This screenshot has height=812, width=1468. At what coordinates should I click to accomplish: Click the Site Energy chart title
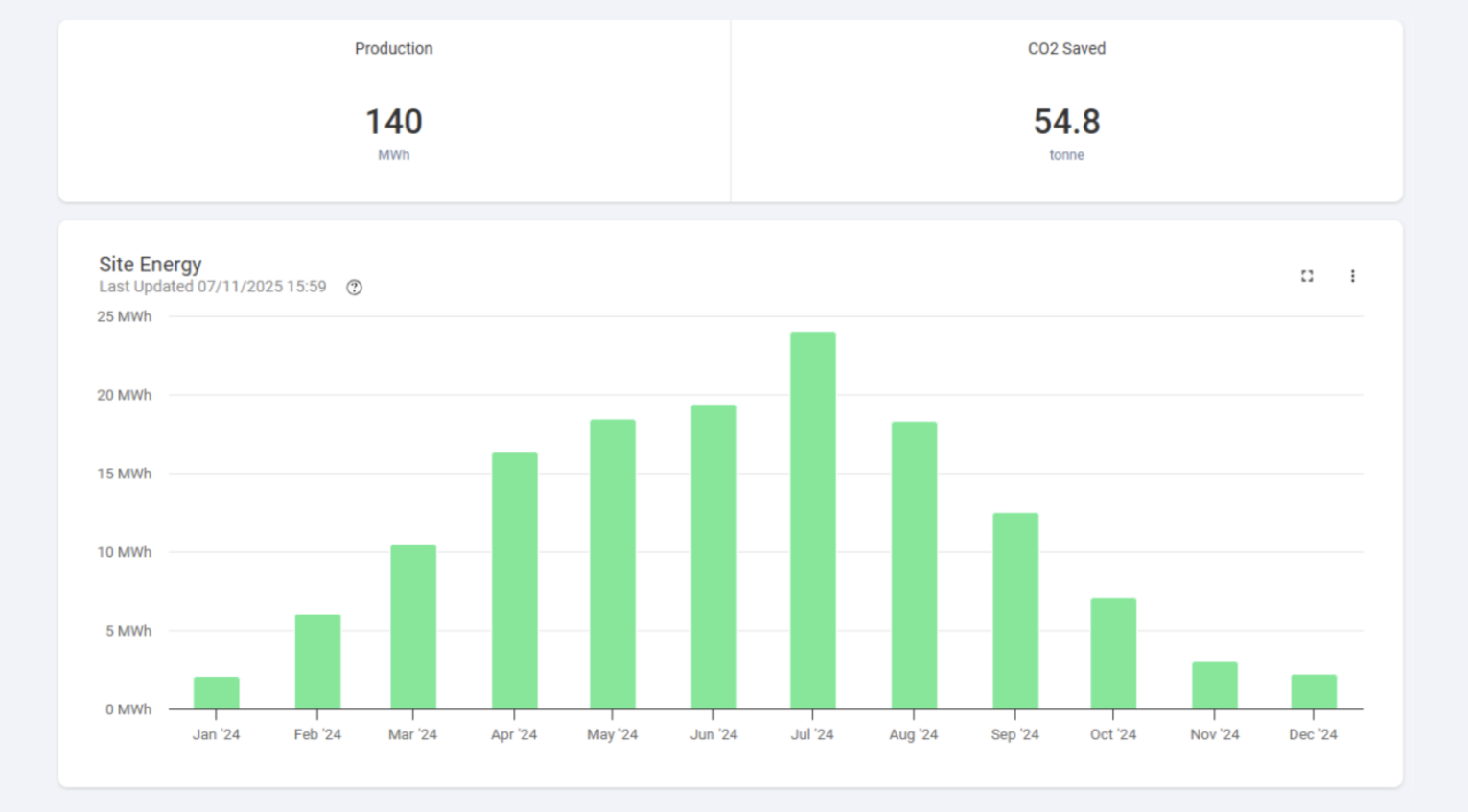tap(151, 265)
